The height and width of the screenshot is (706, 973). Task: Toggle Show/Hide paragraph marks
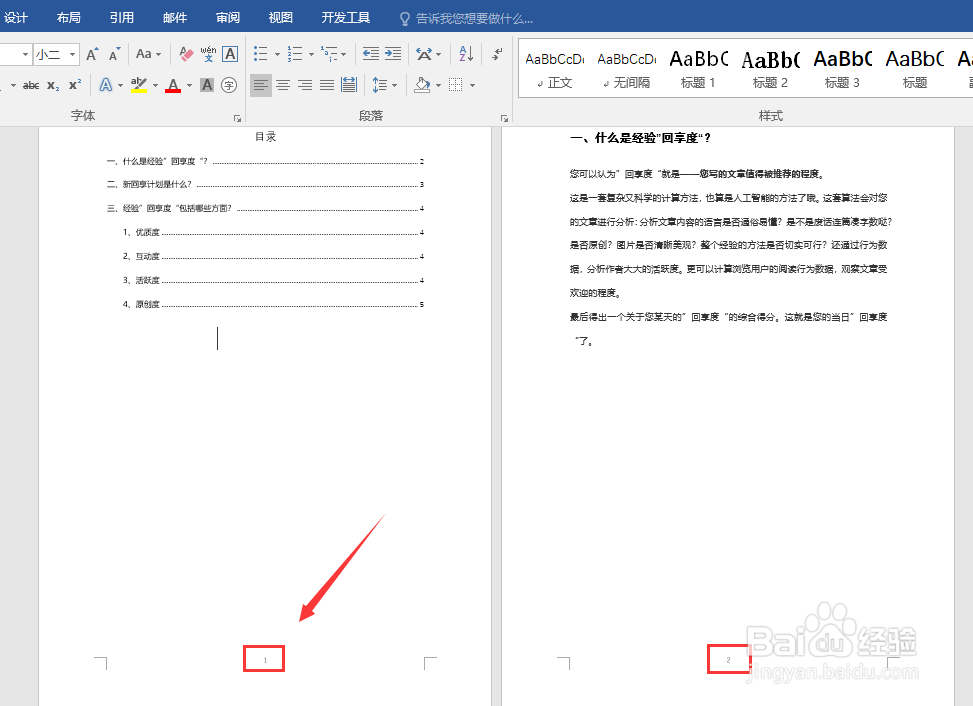(497, 55)
